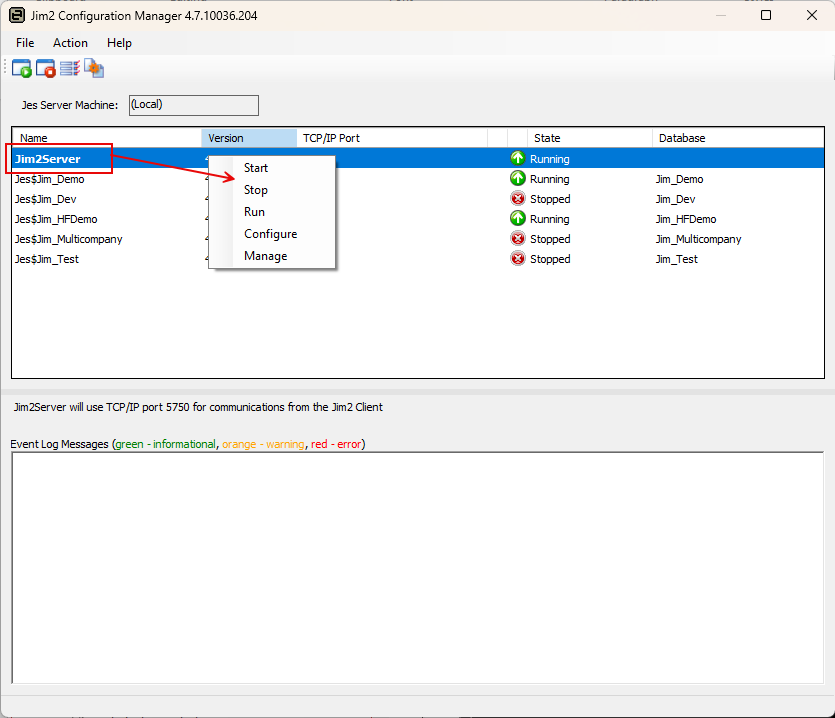Sort by the Version column header
This screenshot has width=835, height=718.
[249, 138]
